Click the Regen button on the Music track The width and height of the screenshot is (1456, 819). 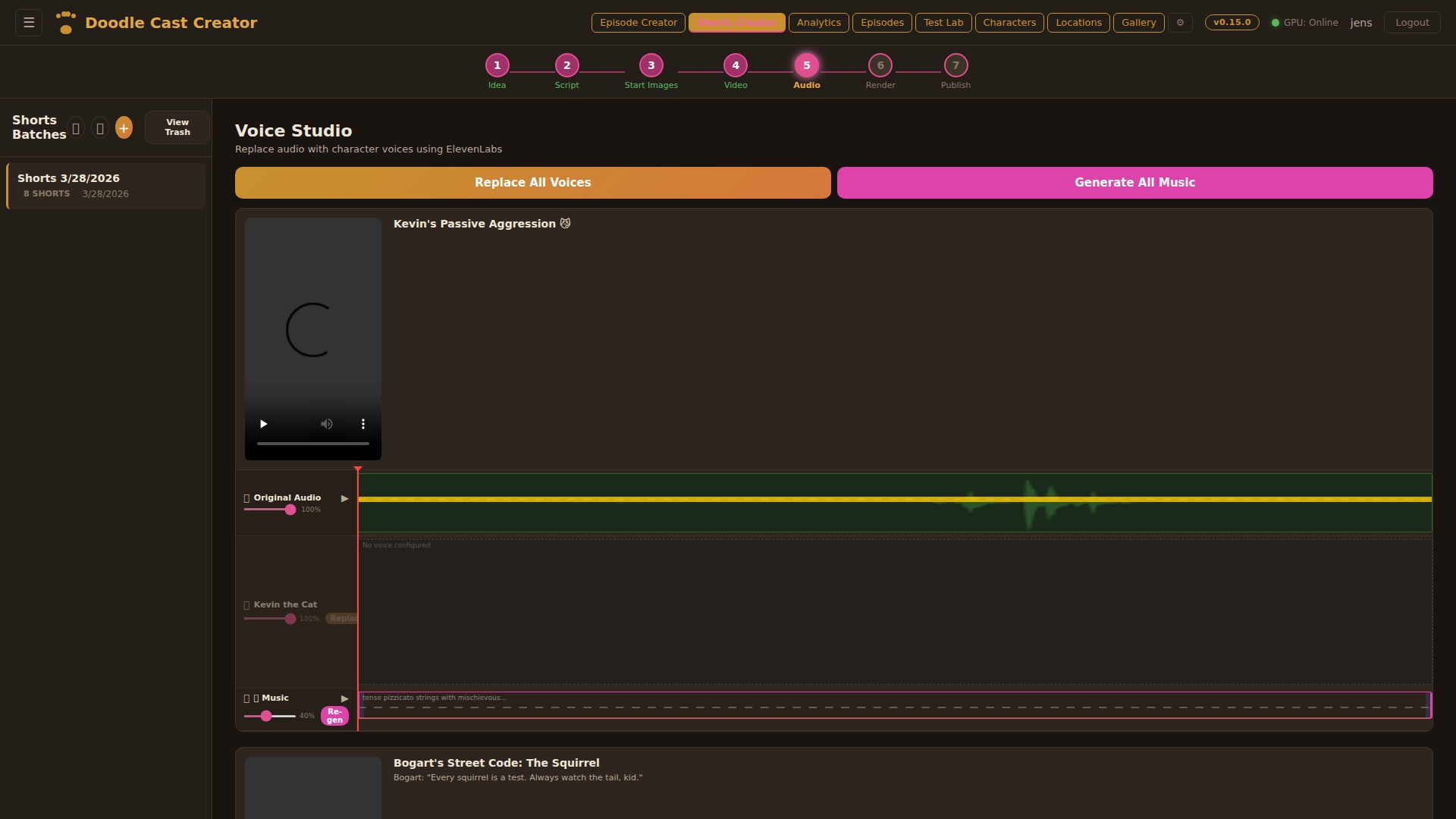point(334,715)
